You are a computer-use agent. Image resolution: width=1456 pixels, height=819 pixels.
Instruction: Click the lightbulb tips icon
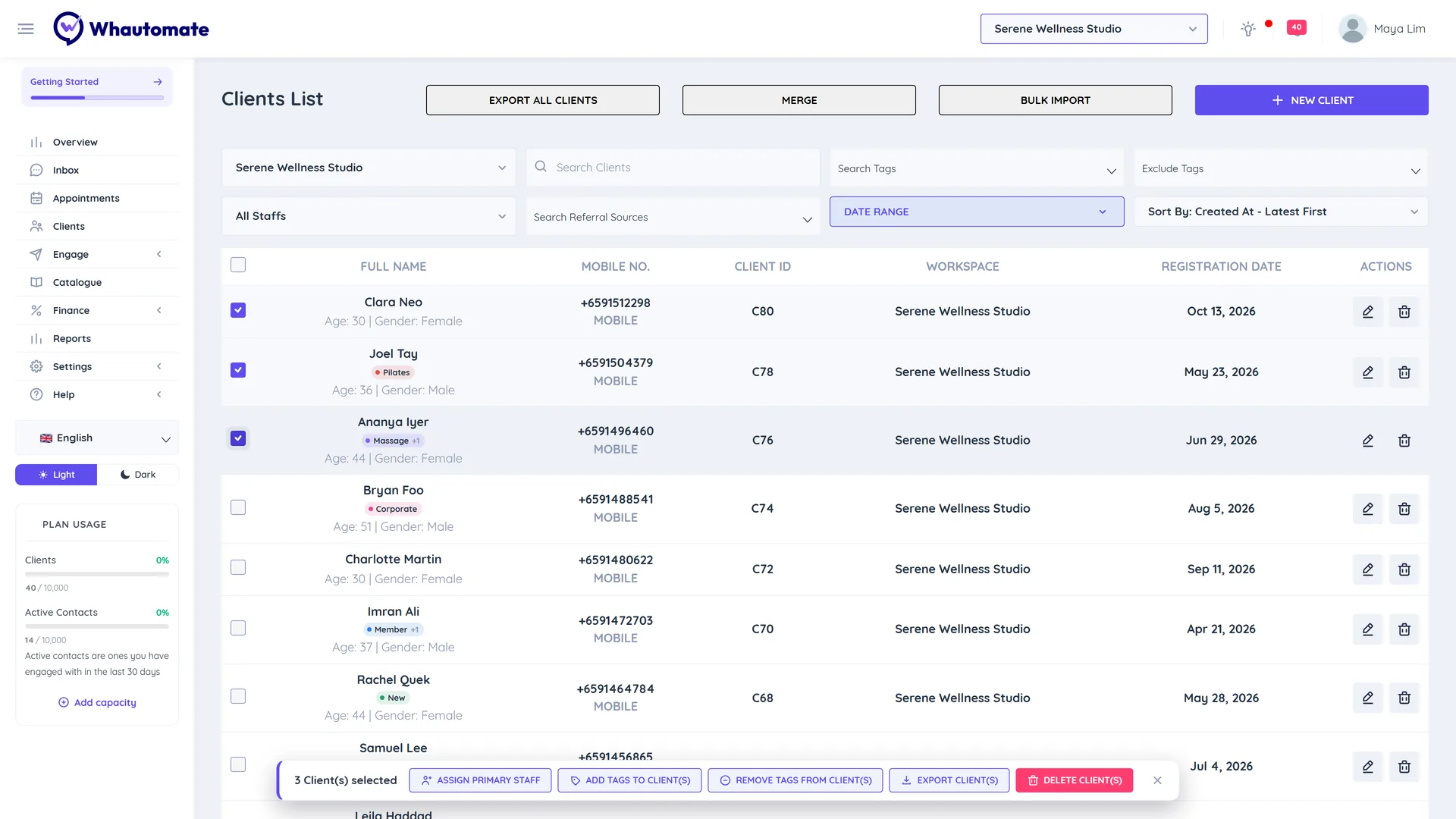click(1247, 29)
